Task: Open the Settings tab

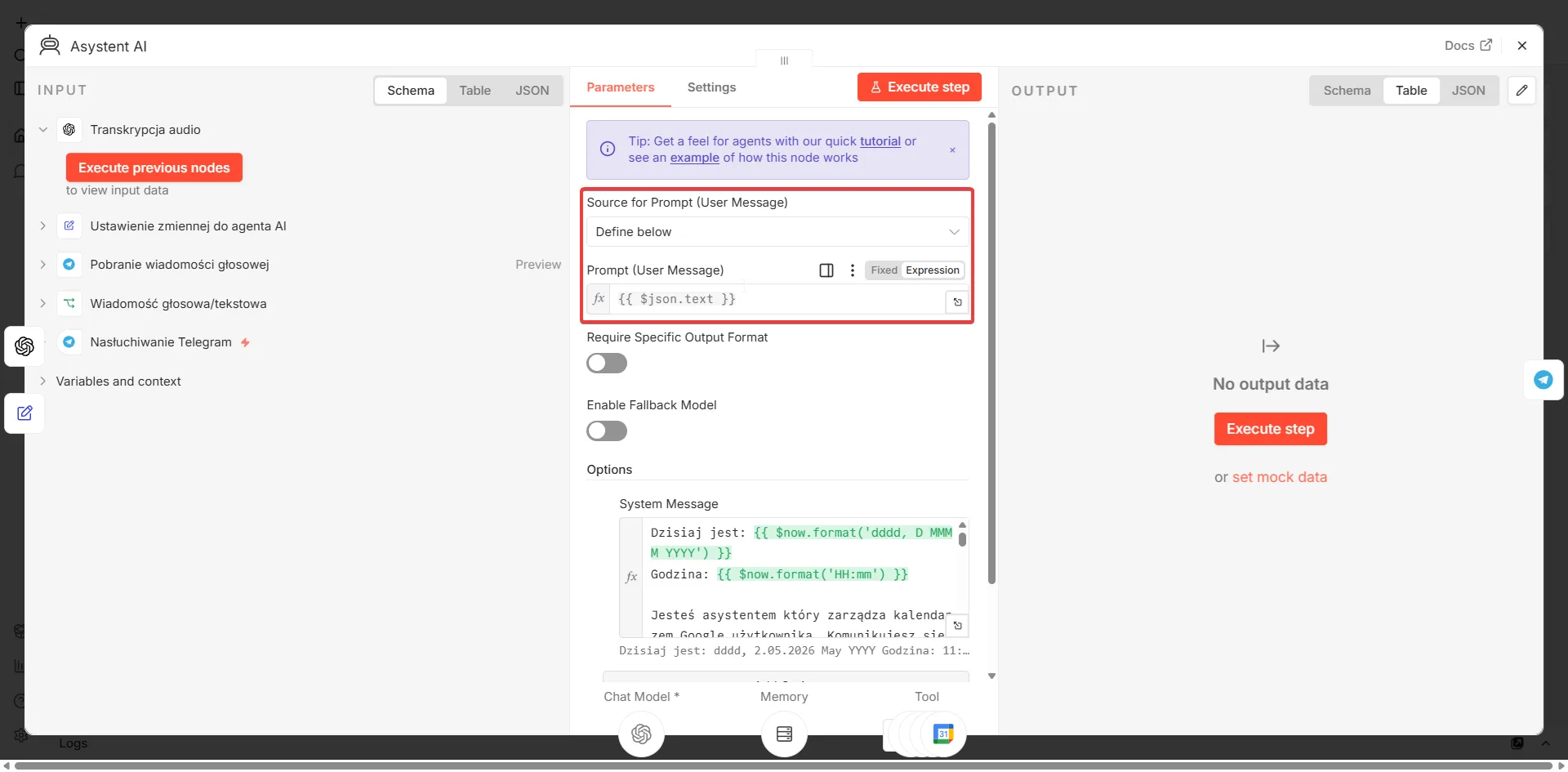Action: (711, 87)
